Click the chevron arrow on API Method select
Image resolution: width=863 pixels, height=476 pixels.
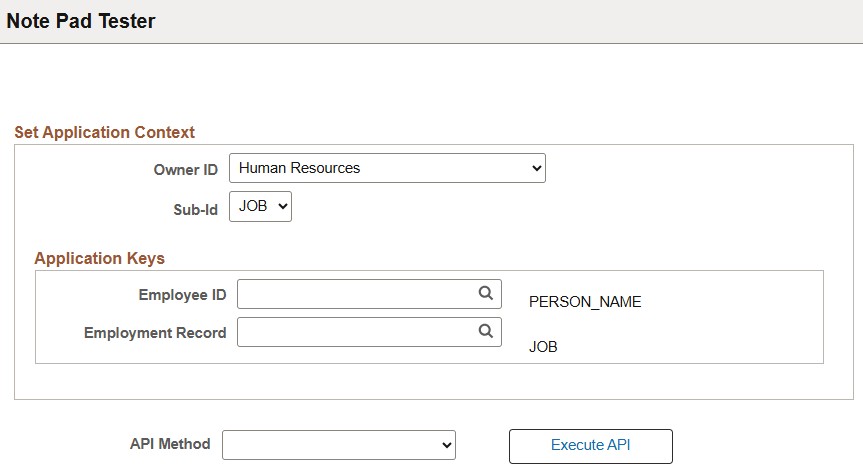pyautogui.click(x=447, y=445)
